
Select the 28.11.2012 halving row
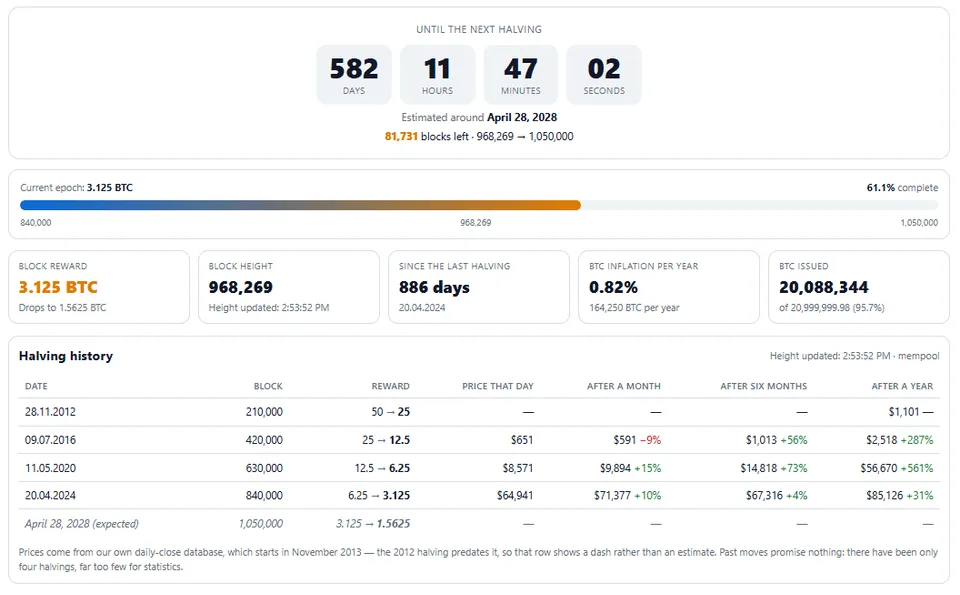click(479, 412)
